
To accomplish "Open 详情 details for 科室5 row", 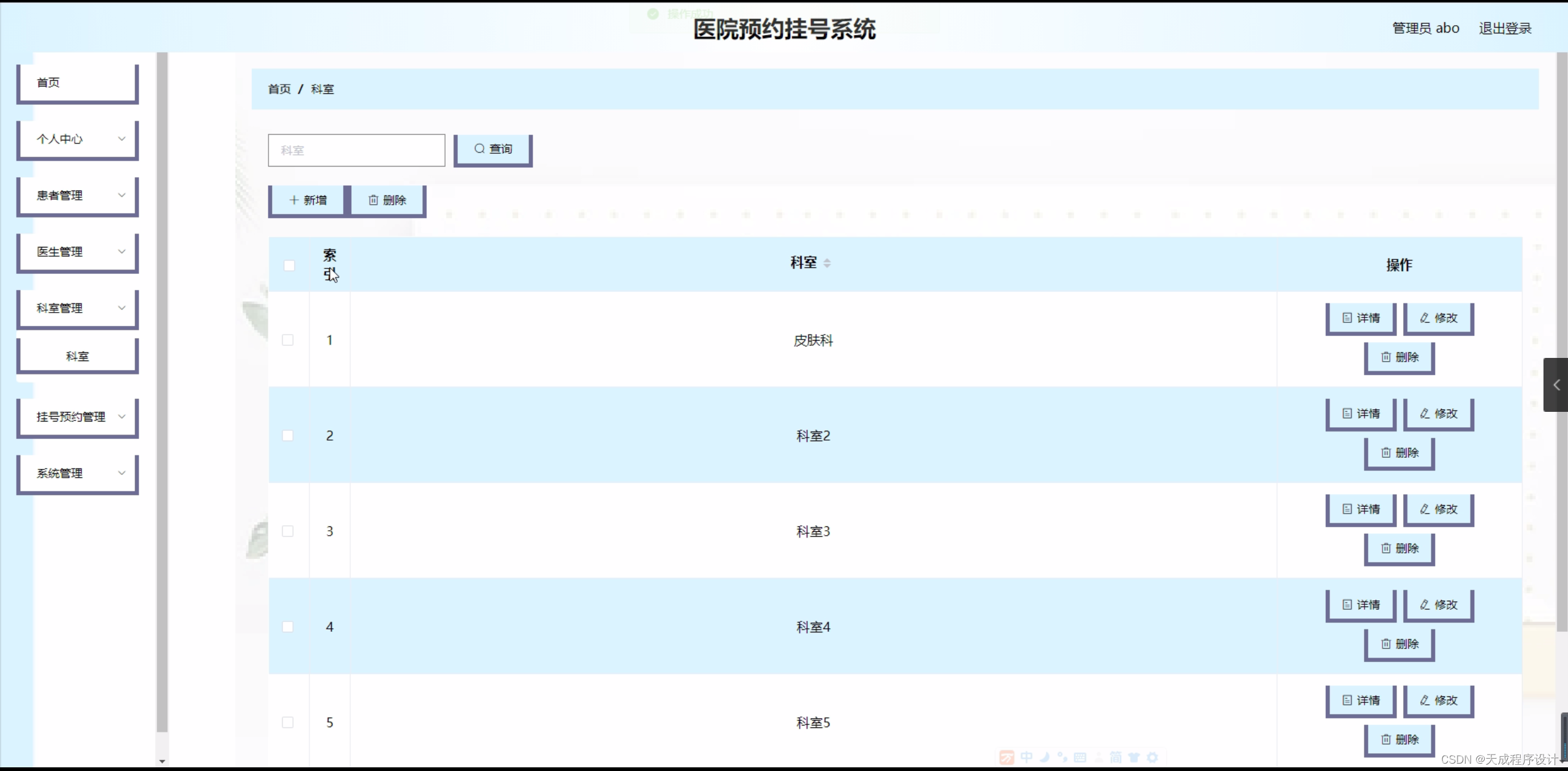I will tap(1360, 701).
